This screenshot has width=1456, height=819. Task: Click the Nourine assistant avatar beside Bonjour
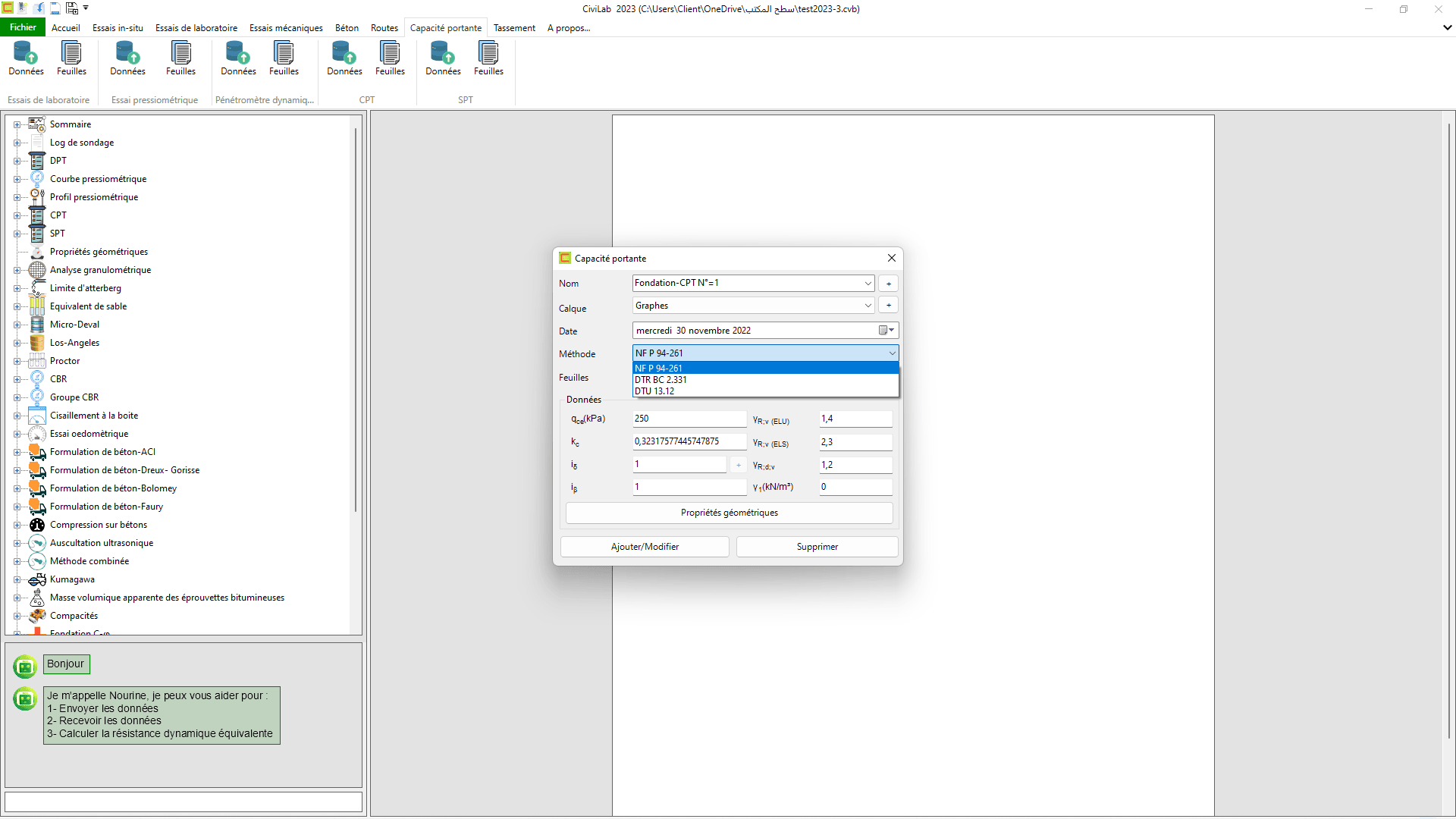pos(25,667)
